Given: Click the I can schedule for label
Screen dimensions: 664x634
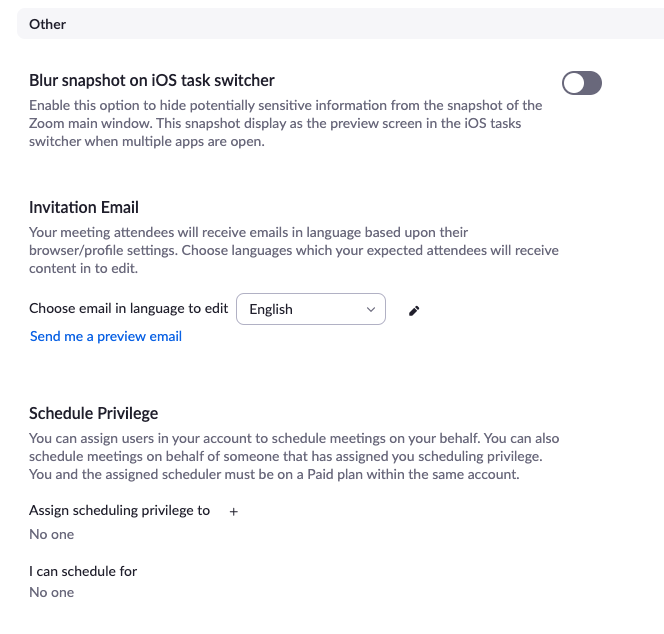Looking at the screenshot, I should click(x=83, y=571).
